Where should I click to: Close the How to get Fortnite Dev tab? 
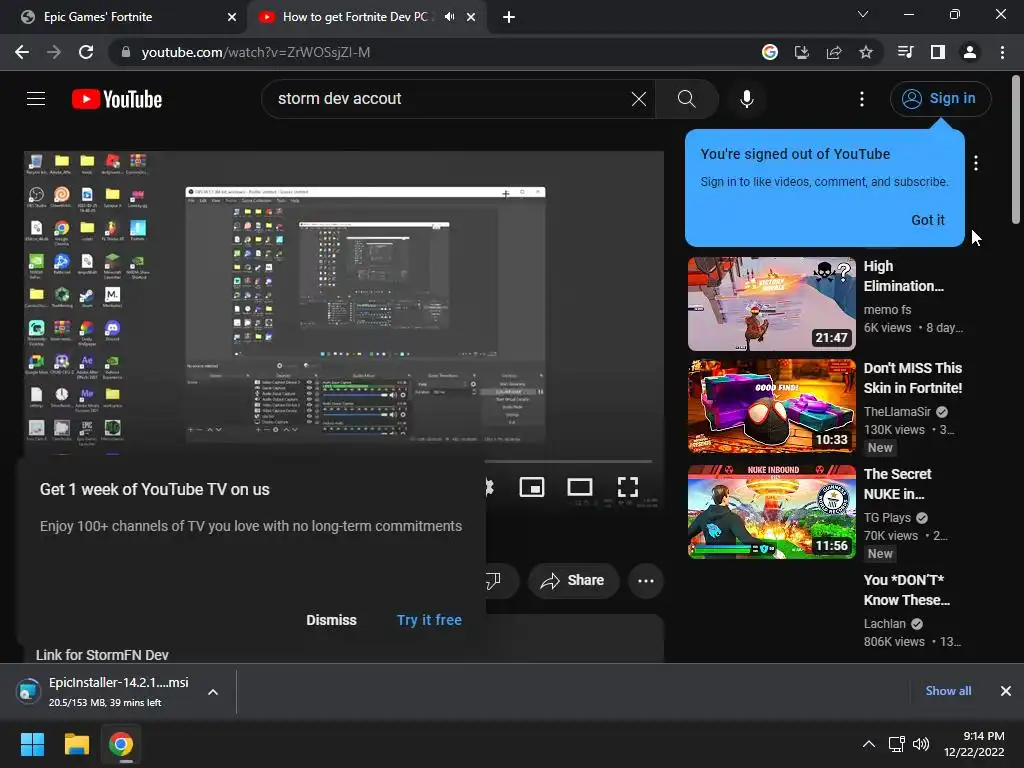tap(471, 17)
